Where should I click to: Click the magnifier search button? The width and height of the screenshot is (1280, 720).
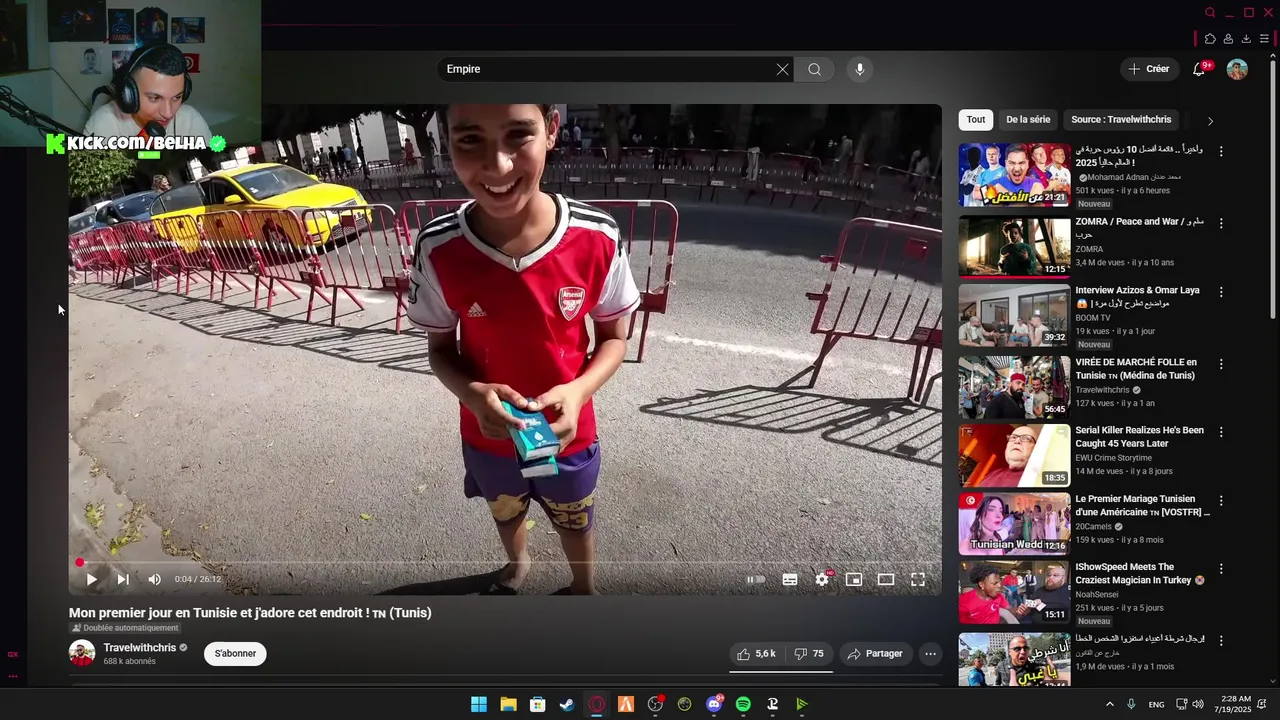pos(814,69)
